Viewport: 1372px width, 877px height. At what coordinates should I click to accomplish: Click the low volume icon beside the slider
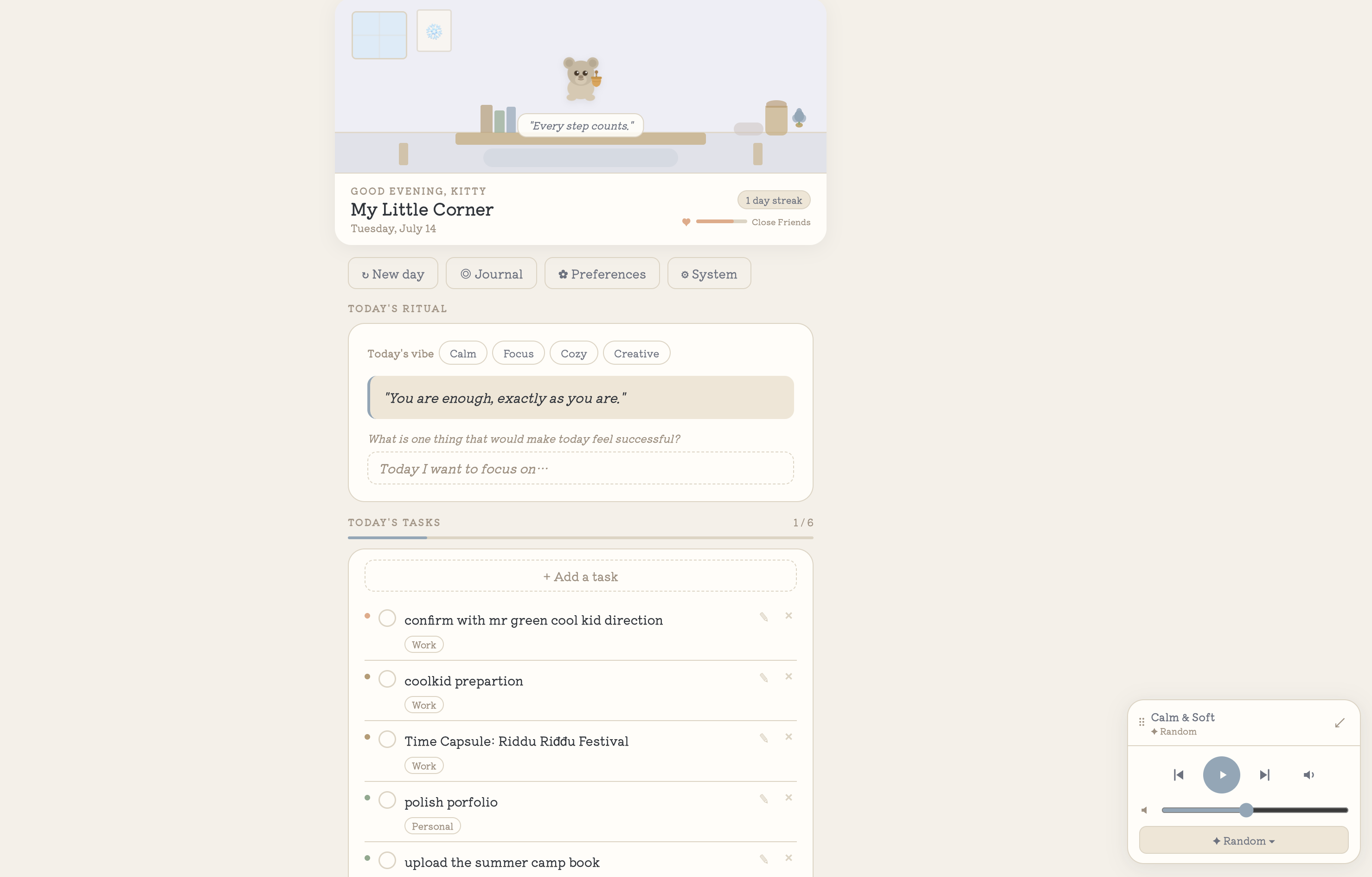pyautogui.click(x=1144, y=810)
